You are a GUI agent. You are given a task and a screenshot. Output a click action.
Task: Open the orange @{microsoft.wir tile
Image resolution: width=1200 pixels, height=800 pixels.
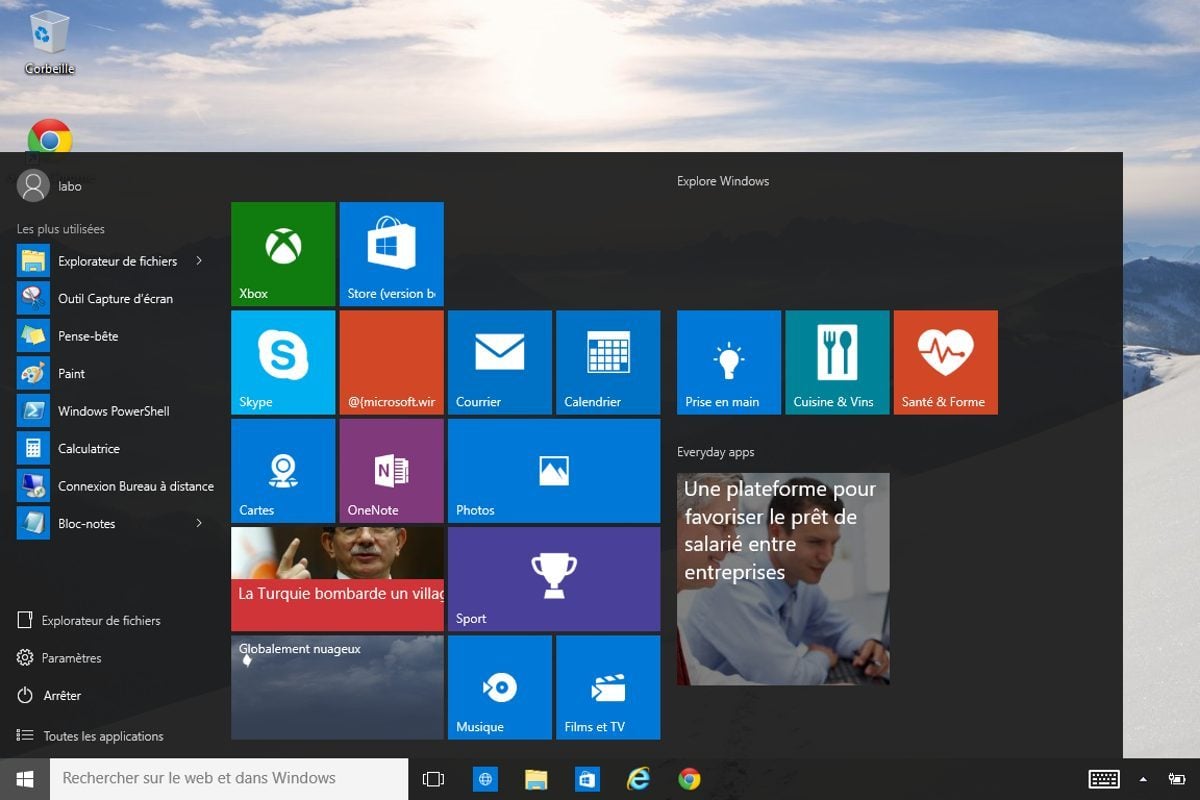point(391,362)
